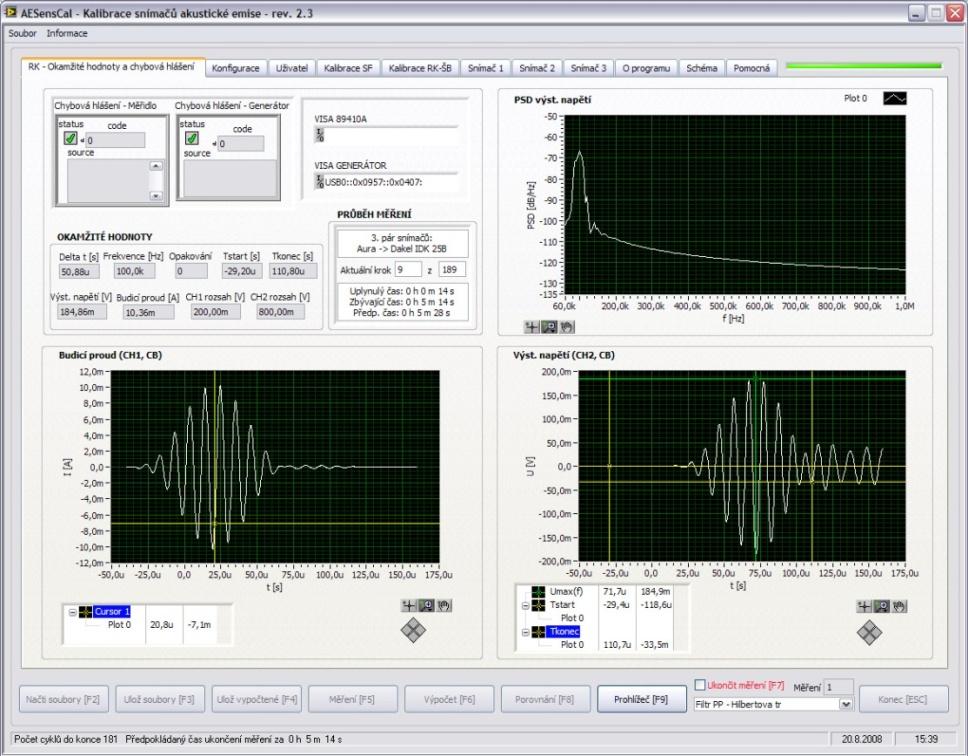Open the Filtr PP - Hilbertova tr dropdown

(846, 704)
